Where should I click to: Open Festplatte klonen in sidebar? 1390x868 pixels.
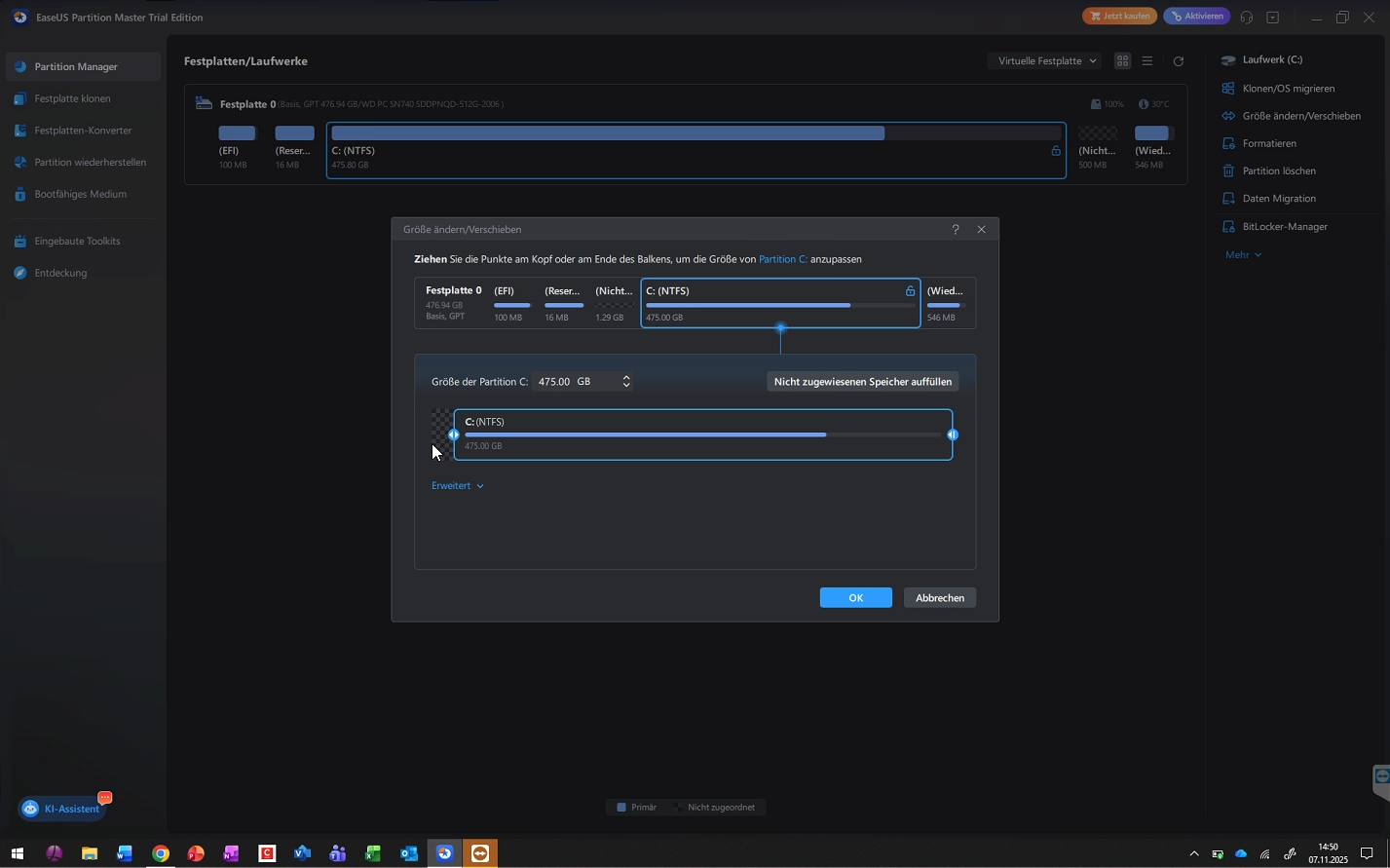point(72,98)
